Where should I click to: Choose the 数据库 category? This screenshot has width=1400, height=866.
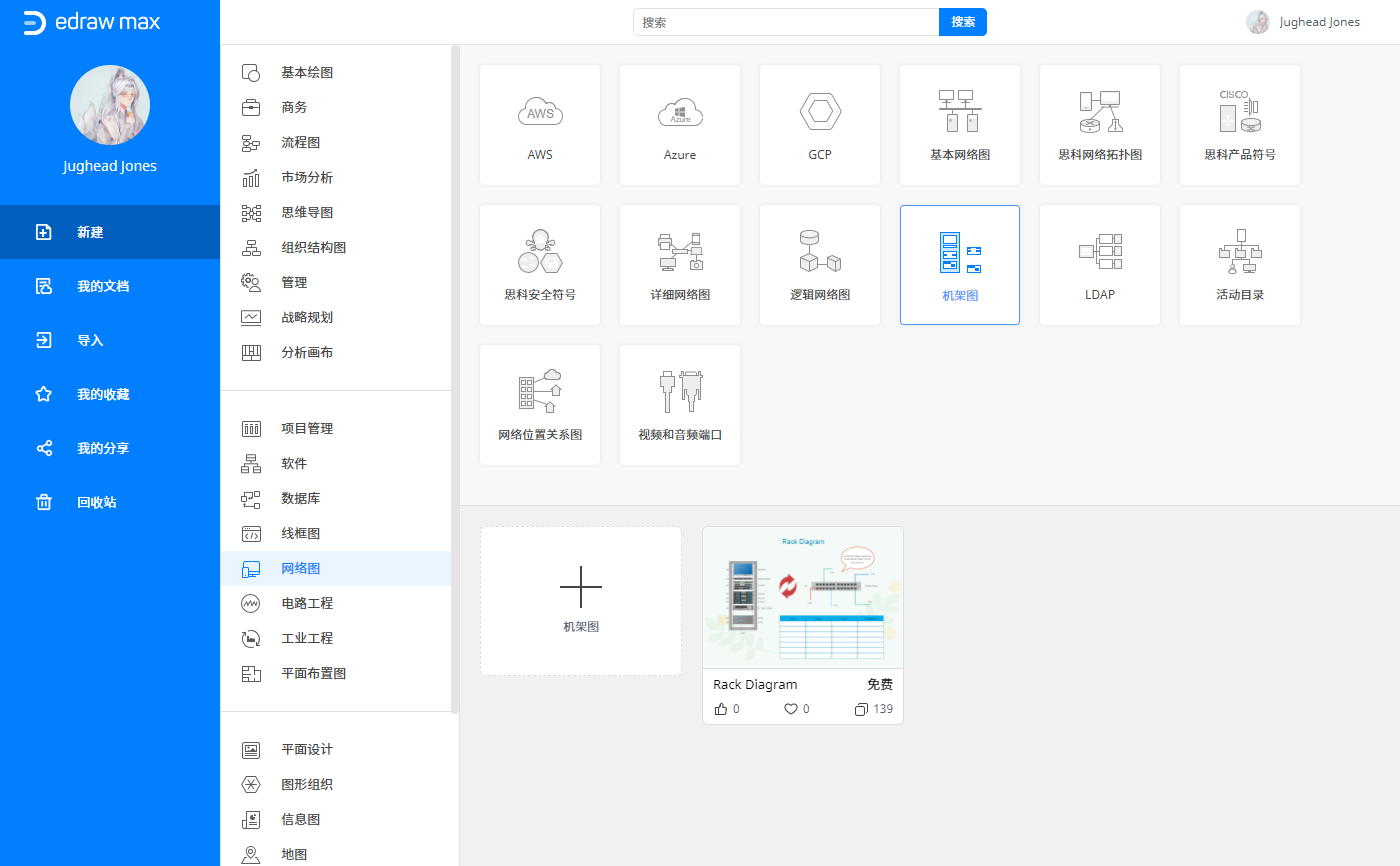pyautogui.click(x=336, y=498)
